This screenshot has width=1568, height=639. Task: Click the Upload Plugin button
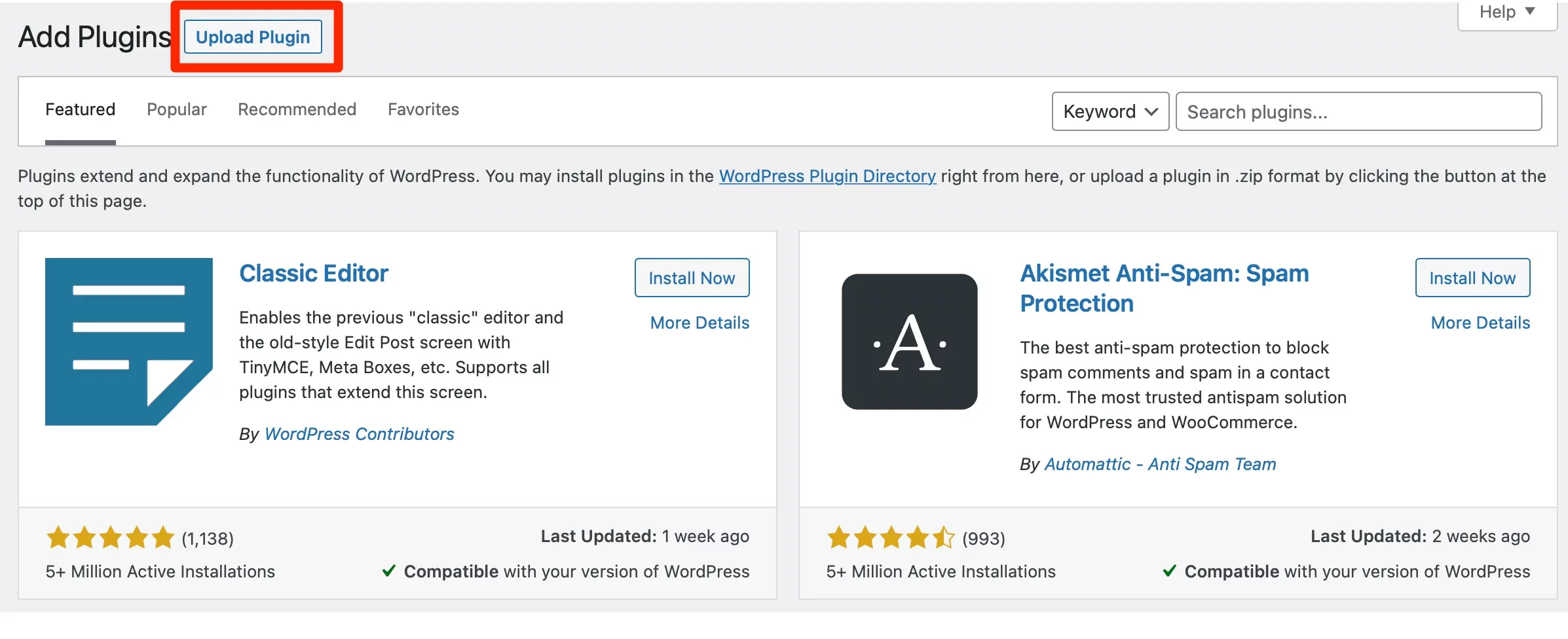(x=253, y=37)
